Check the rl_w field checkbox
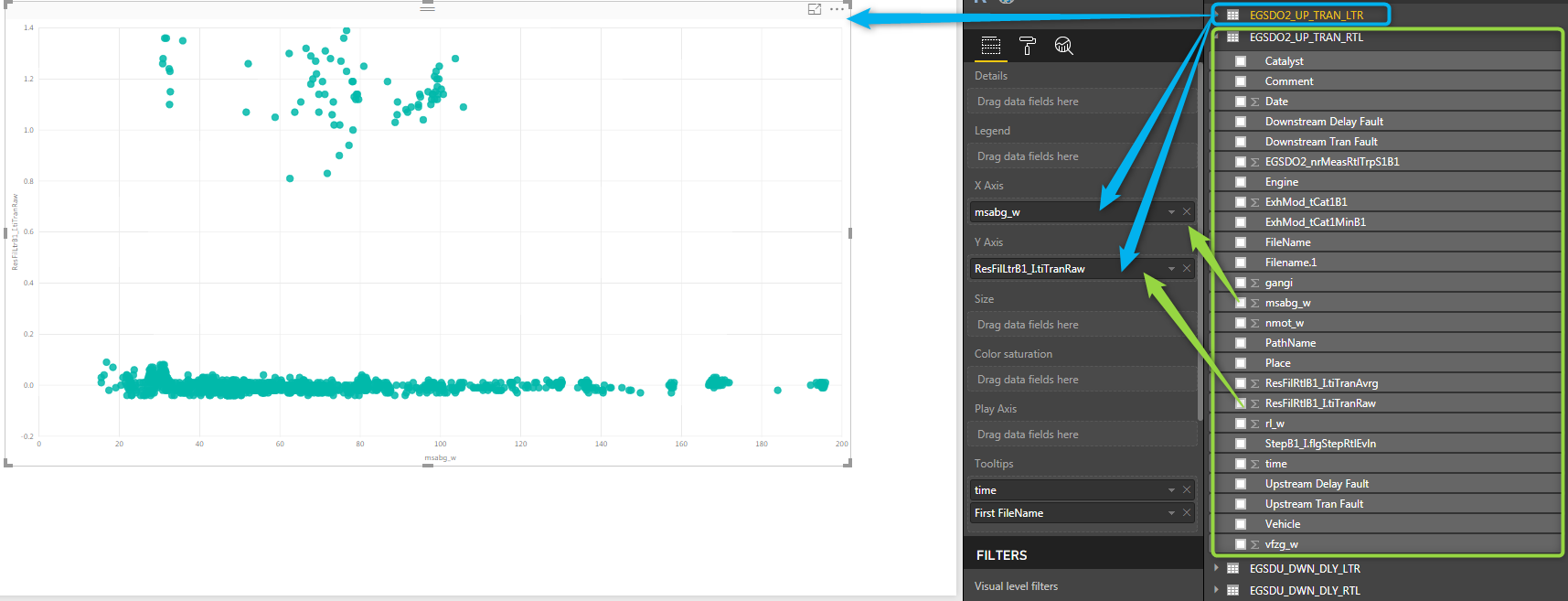 [1241, 424]
